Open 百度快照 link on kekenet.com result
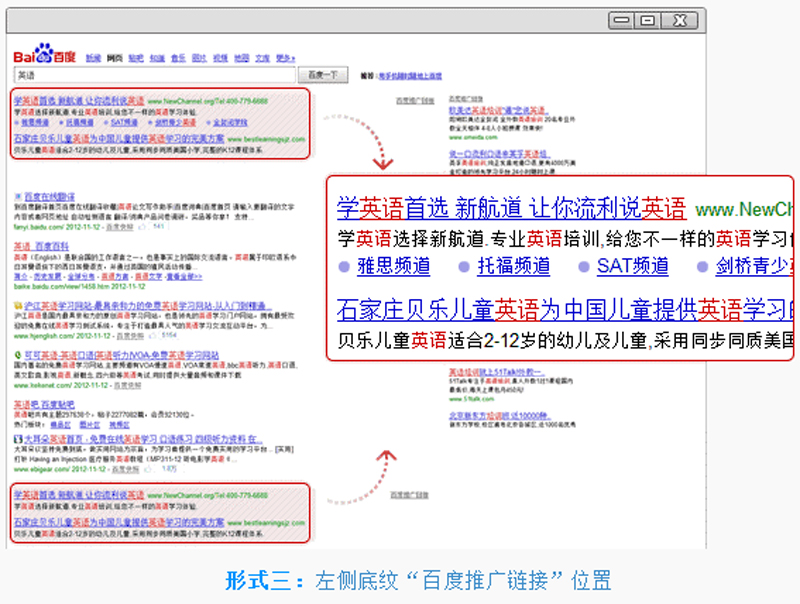Image resolution: width=800 pixels, height=604 pixels. tap(127, 386)
